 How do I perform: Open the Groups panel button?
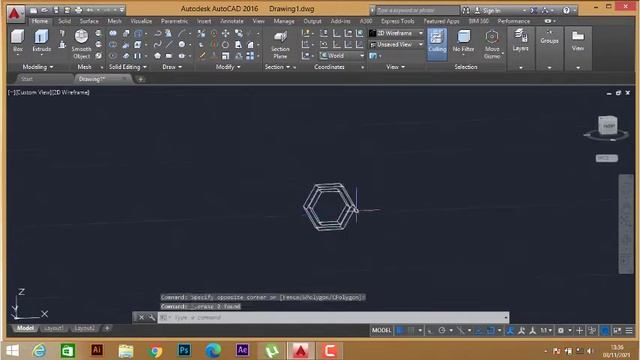click(549, 38)
